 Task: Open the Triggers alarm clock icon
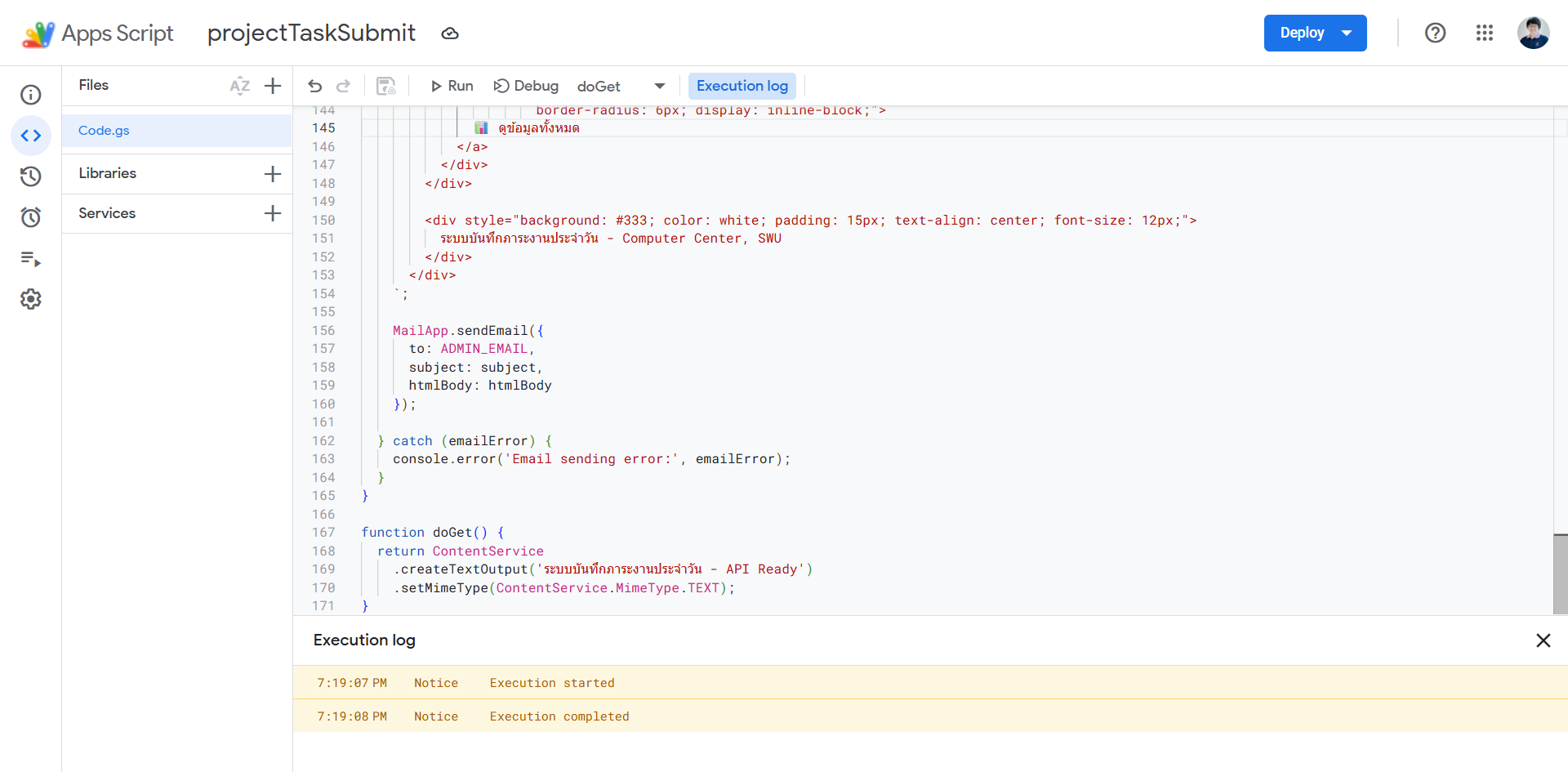coord(31,217)
